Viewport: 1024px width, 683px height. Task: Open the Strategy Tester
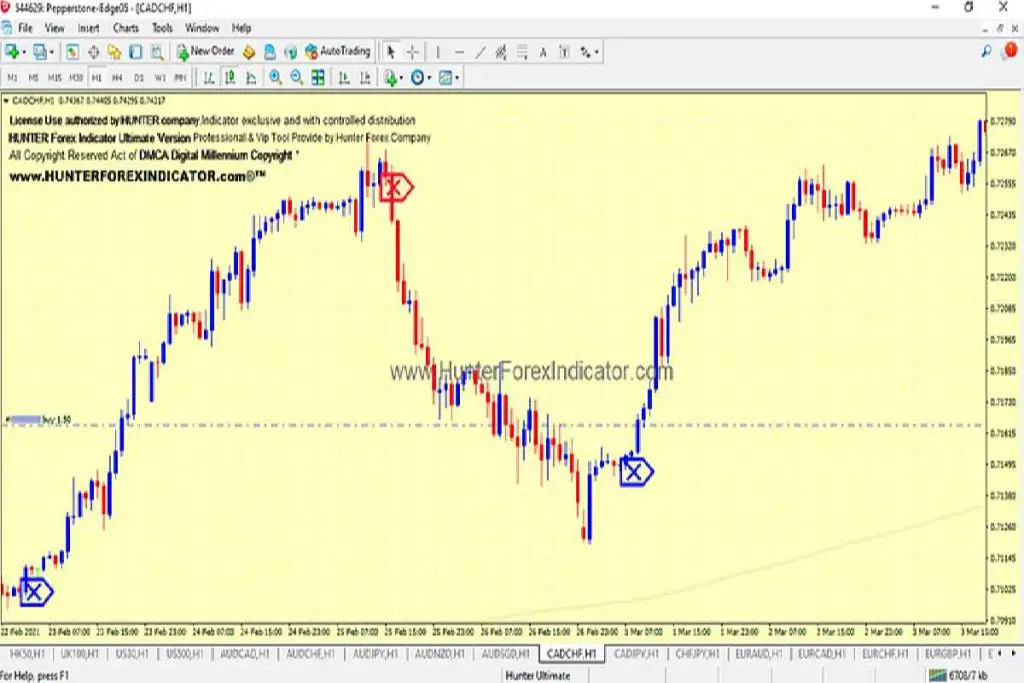[x=157, y=52]
